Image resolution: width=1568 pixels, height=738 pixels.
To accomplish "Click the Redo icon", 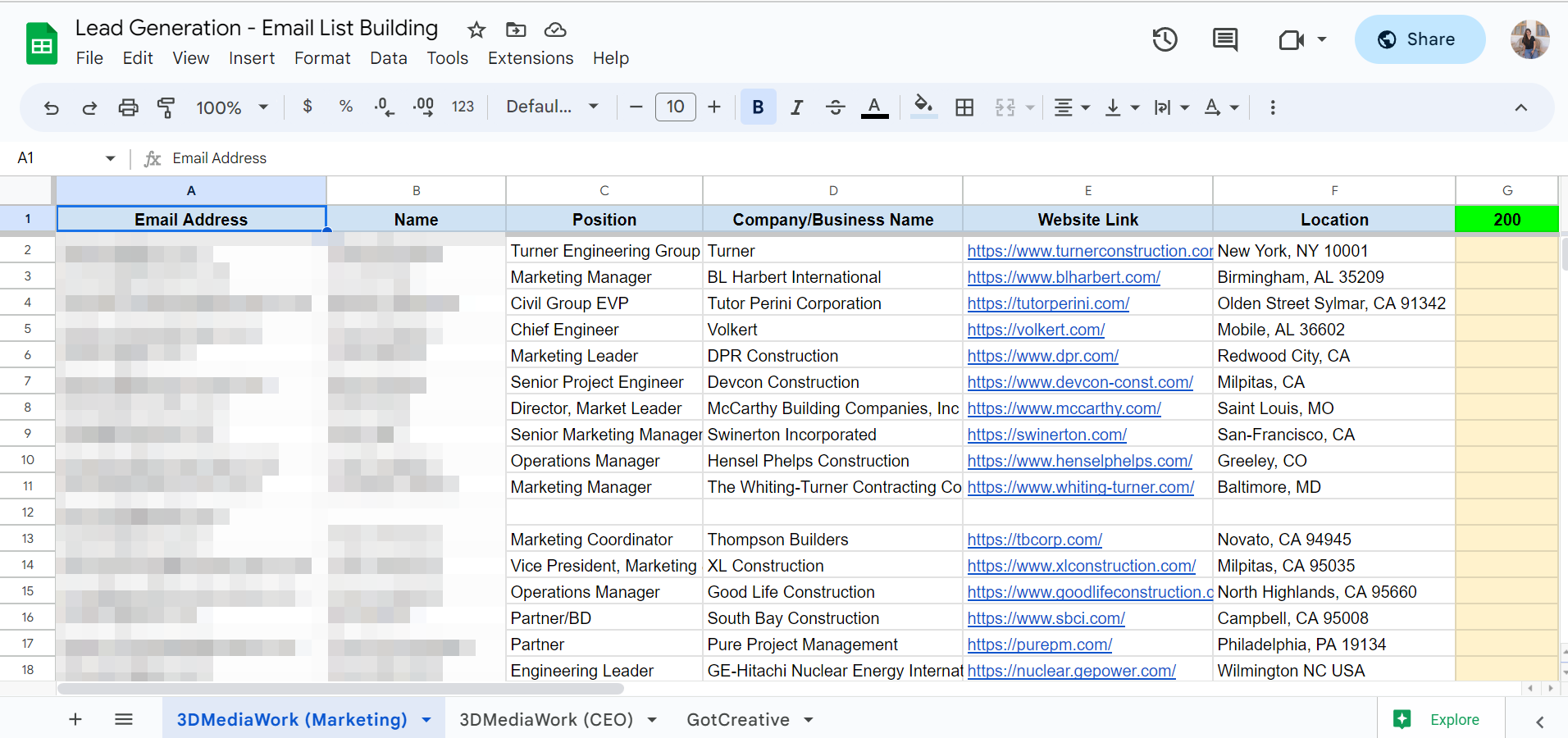I will (89, 107).
